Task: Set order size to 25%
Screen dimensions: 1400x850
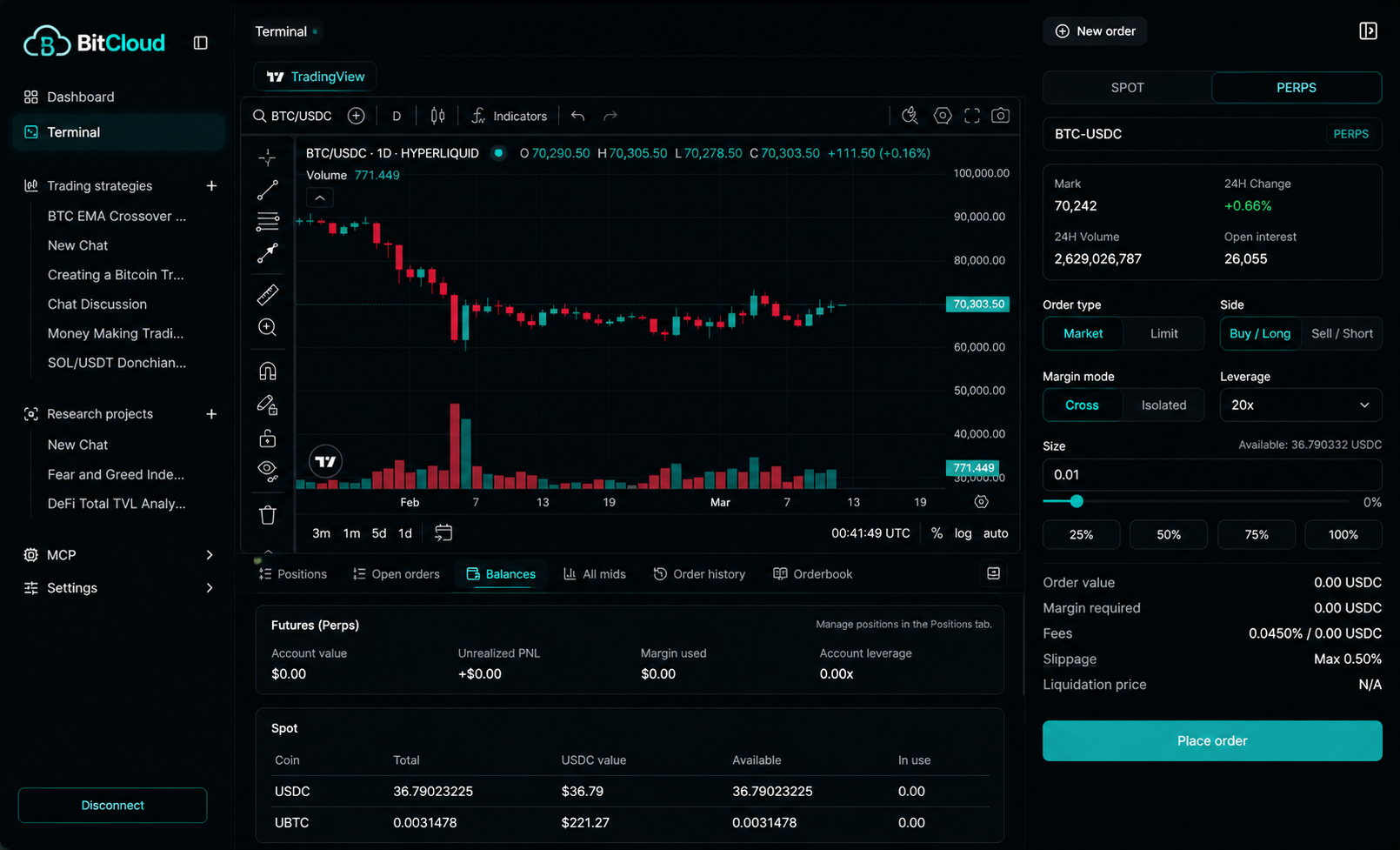Action: [1081, 534]
